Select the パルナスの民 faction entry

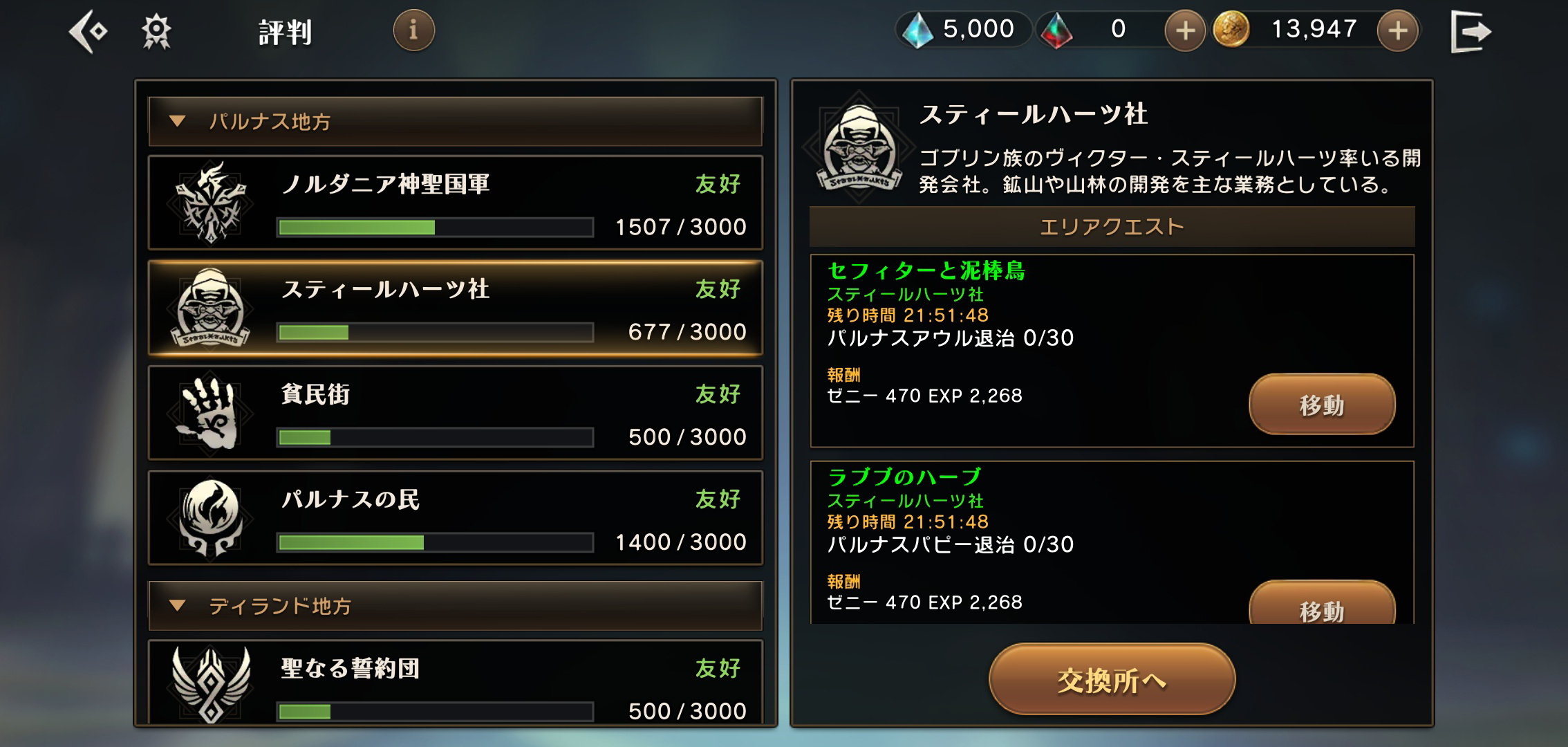point(455,518)
